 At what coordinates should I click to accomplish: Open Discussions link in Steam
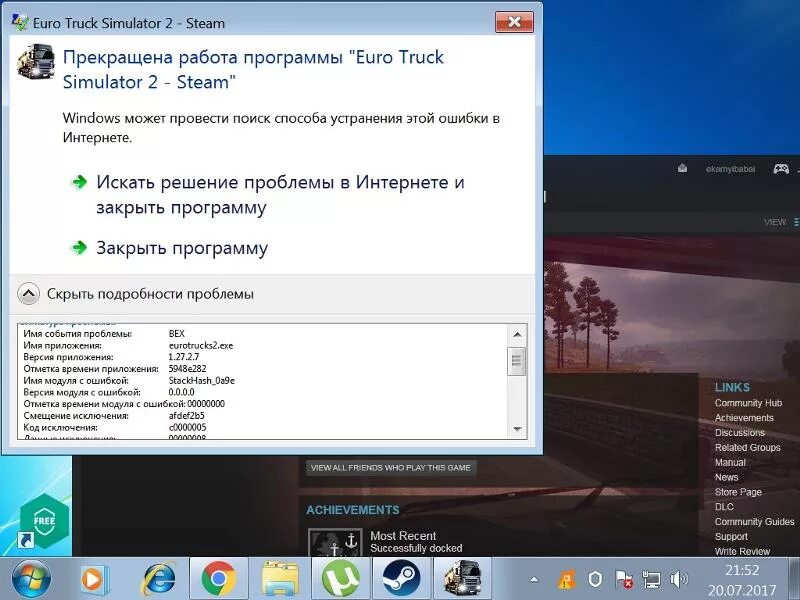point(740,433)
